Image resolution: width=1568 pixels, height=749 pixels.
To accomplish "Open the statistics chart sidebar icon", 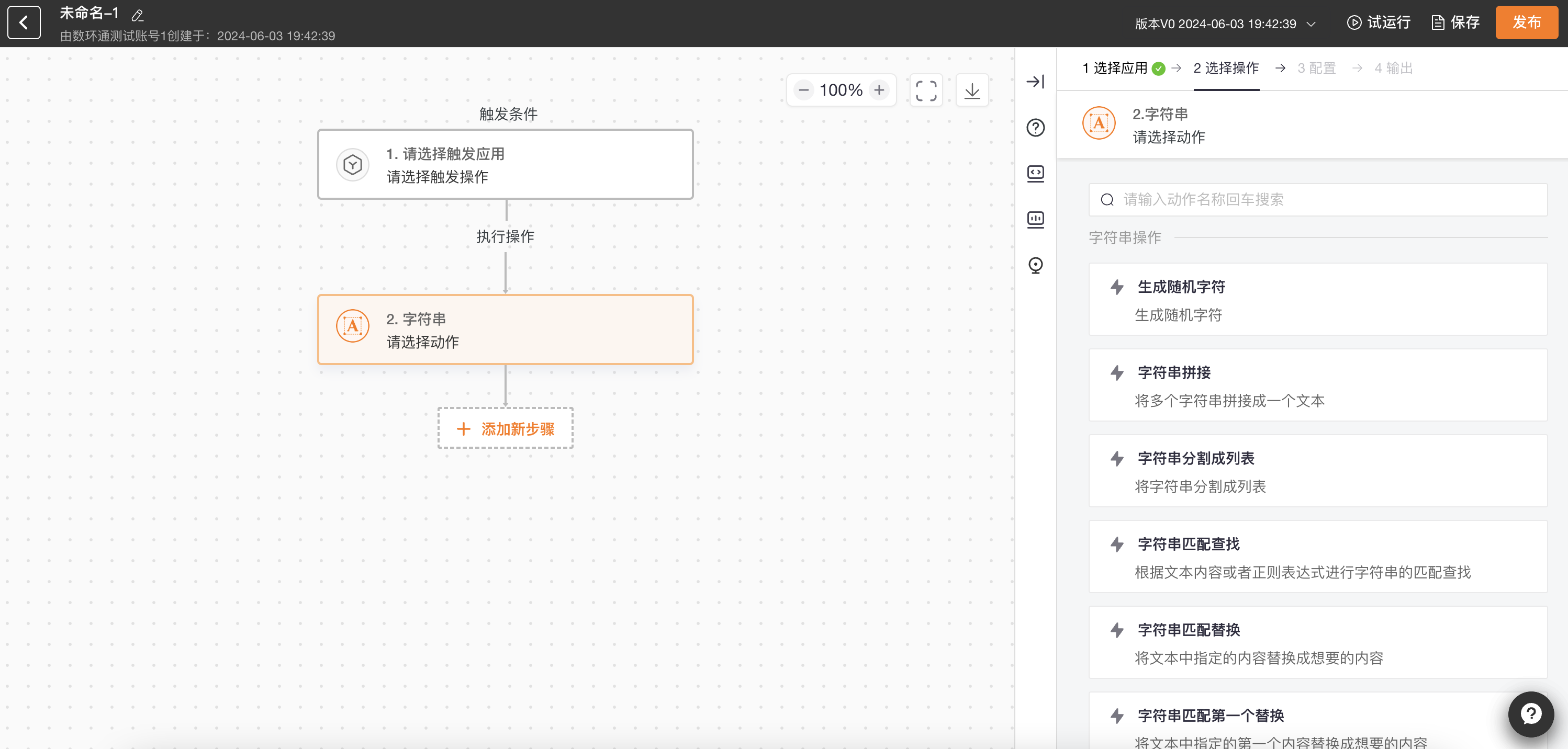I will 1035,219.
